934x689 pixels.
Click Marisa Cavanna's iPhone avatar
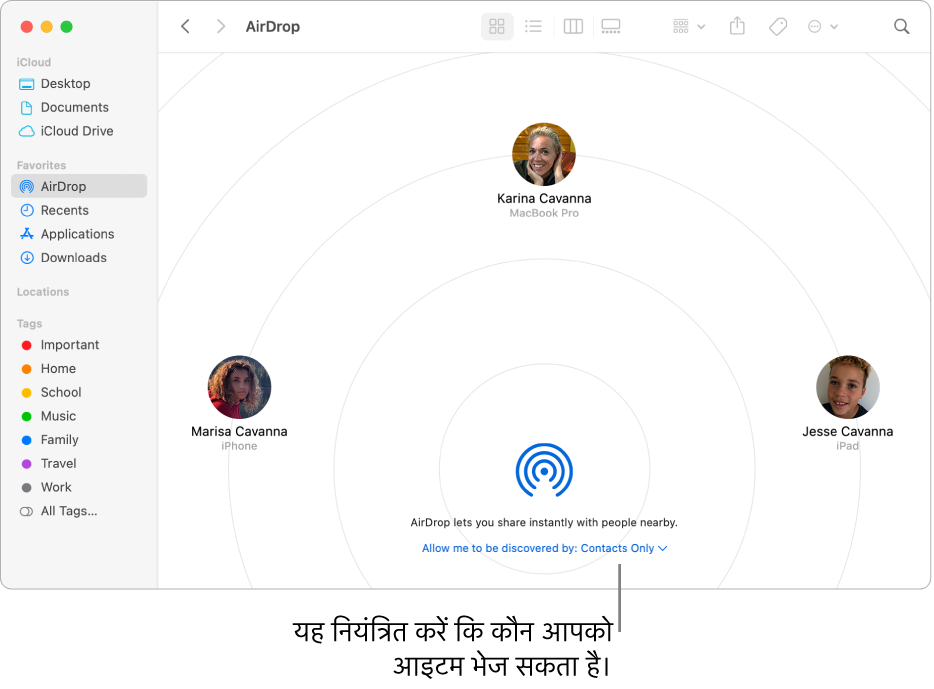[239, 388]
